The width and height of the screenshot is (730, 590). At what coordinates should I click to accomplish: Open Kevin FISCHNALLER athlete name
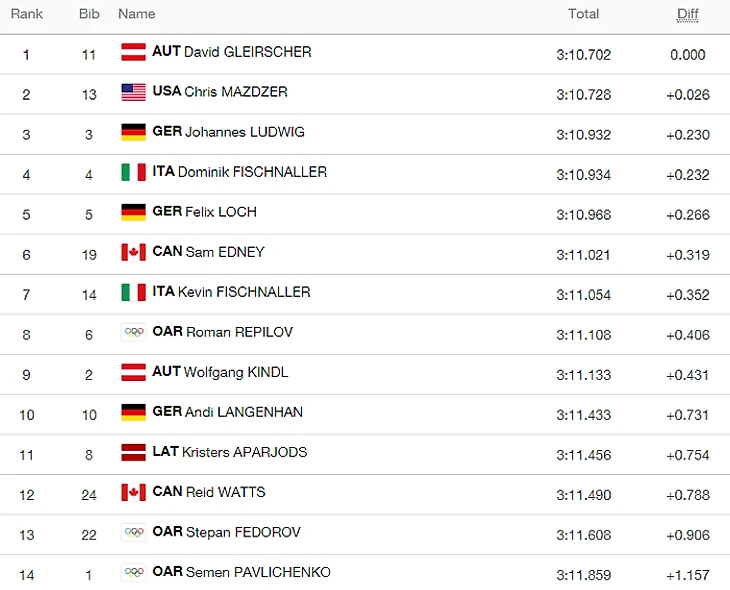(x=244, y=292)
